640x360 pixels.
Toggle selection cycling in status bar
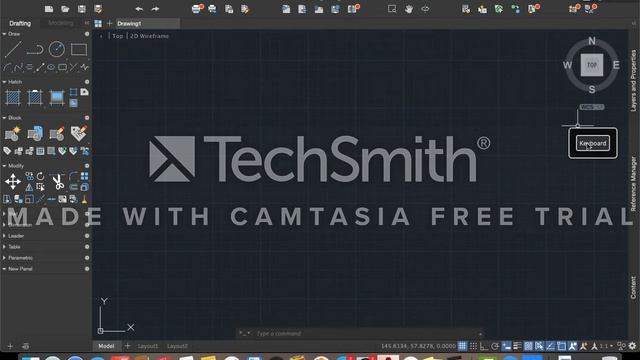[539, 346]
